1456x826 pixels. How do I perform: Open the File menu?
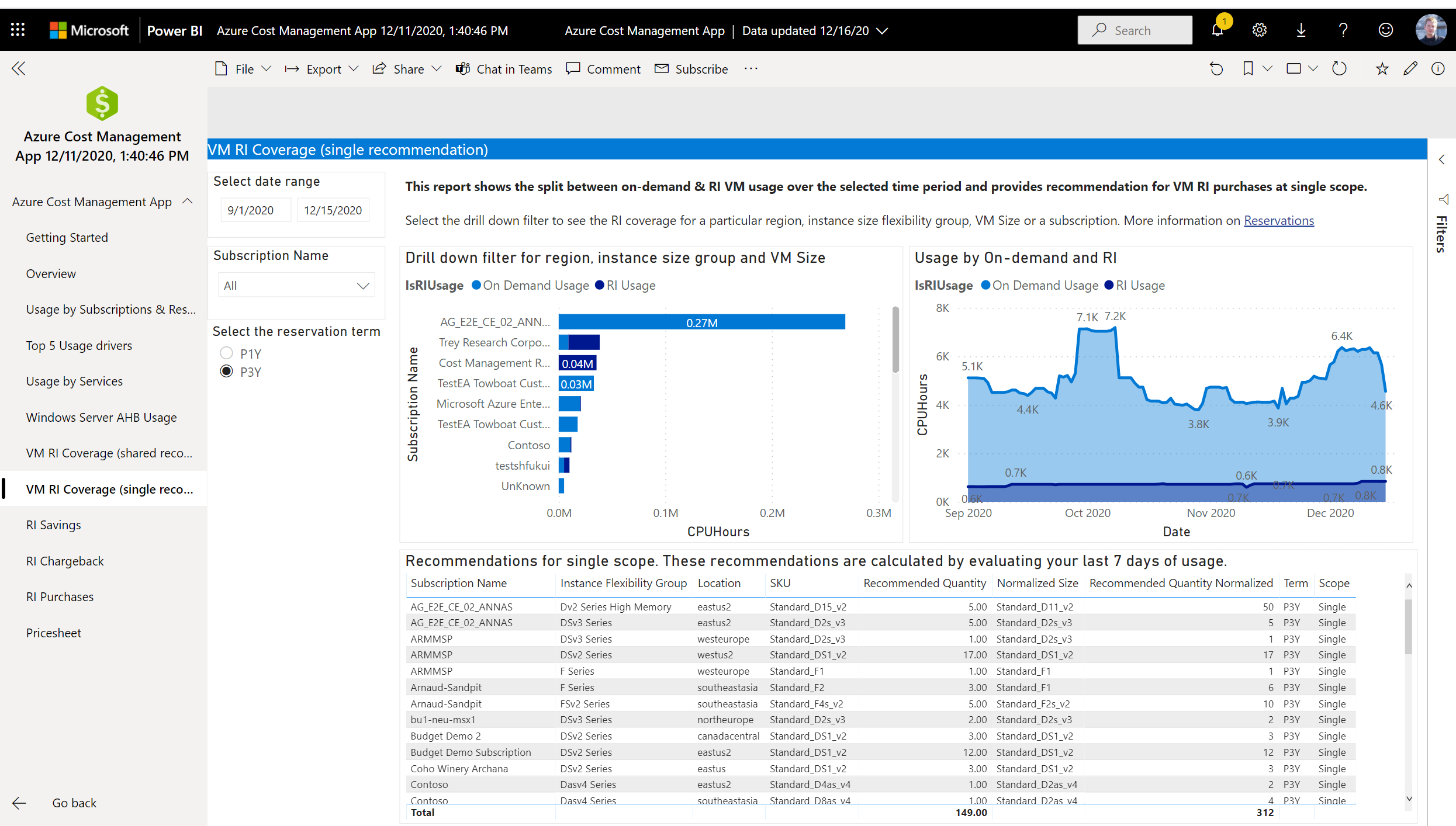(x=243, y=69)
